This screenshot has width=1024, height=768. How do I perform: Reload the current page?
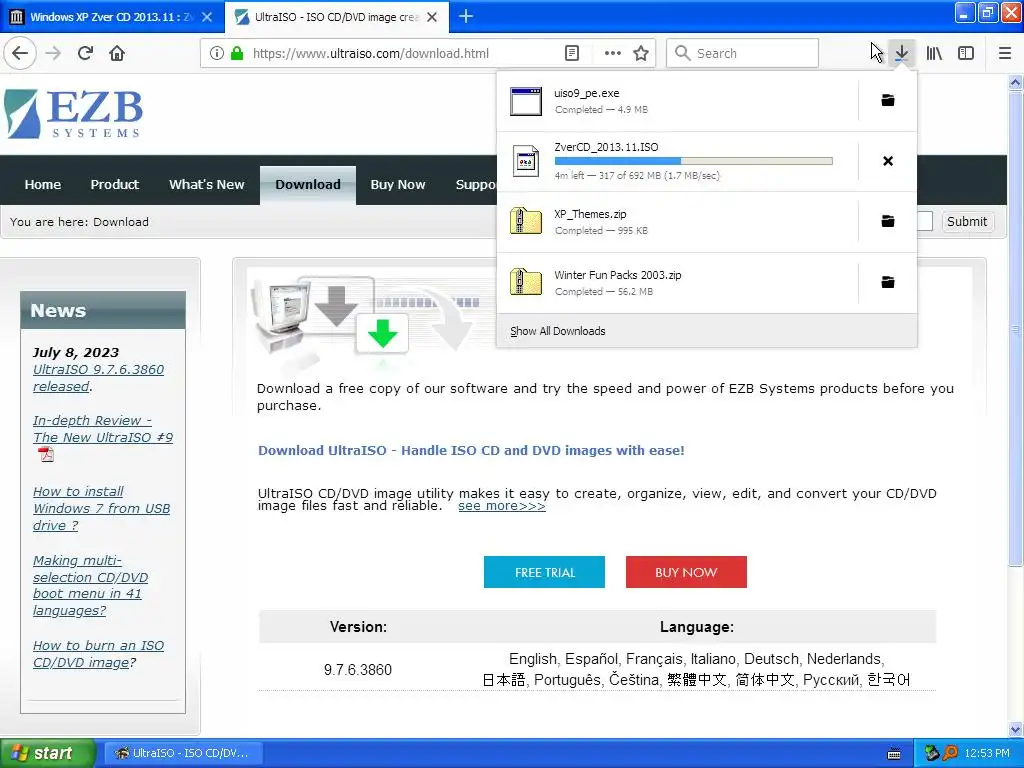pos(85,53)
